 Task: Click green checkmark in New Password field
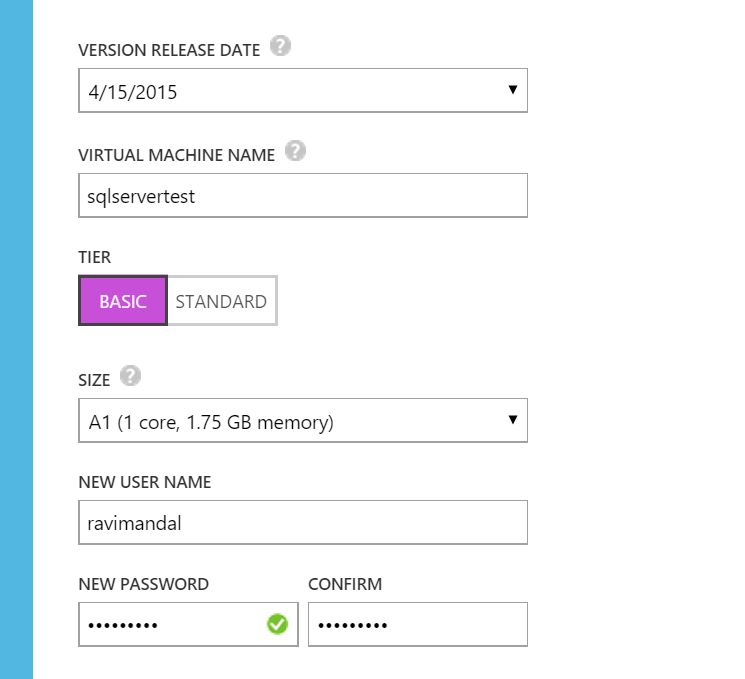(277, 625)
